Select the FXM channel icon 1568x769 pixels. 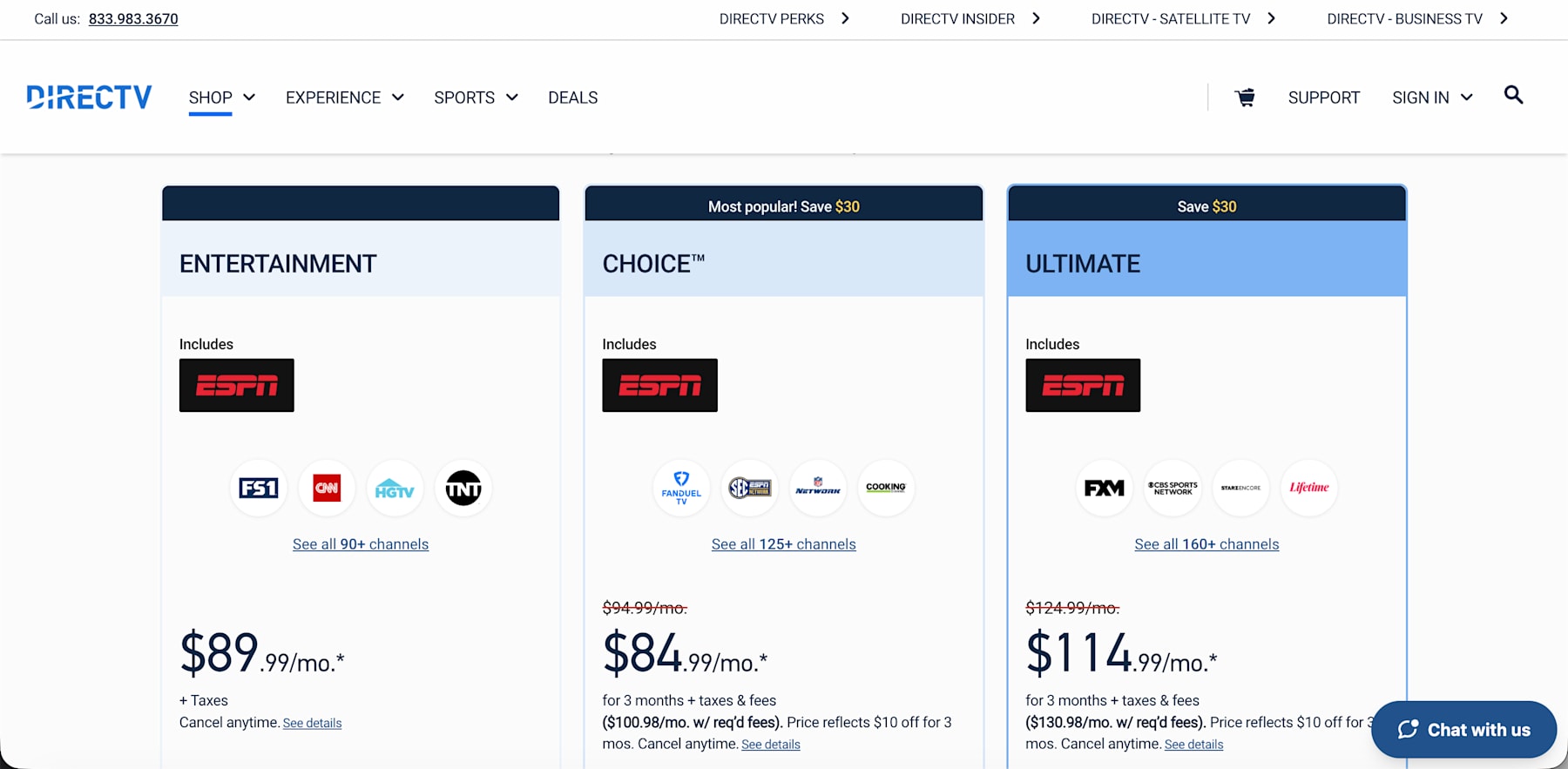1105,489
